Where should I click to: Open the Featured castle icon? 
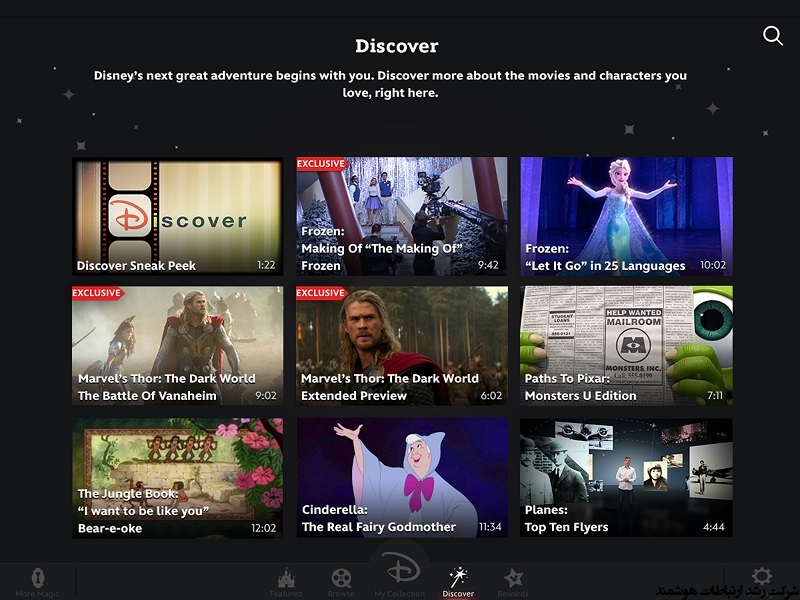click(x=286, y=578)
